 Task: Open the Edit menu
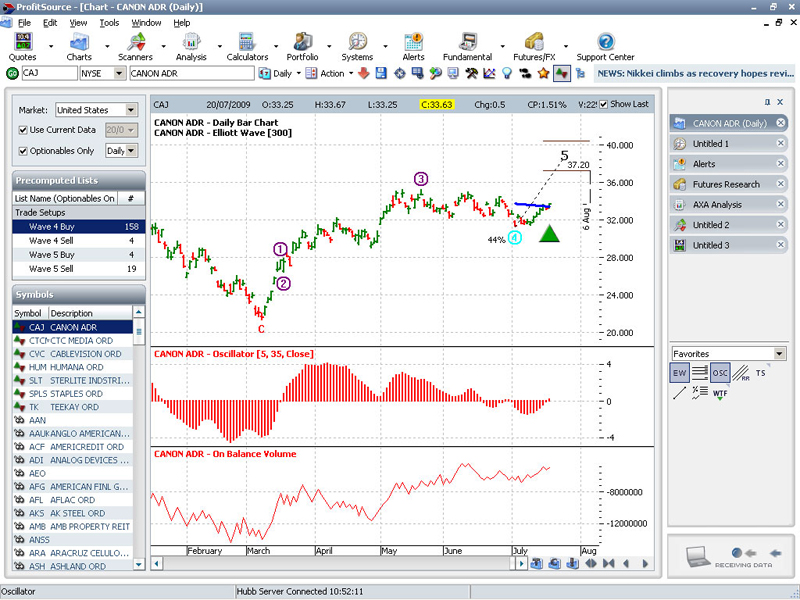[50, 23]
